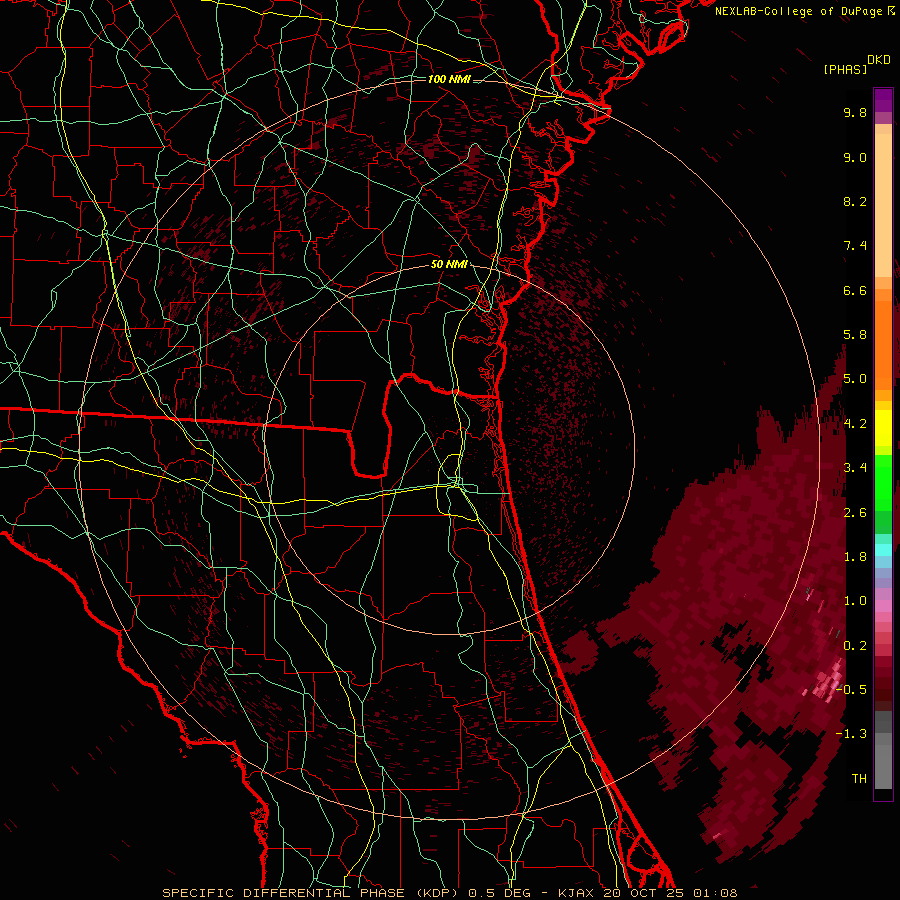
Task: Click the bright green band of color bar
Action: (x=883, y=481)
